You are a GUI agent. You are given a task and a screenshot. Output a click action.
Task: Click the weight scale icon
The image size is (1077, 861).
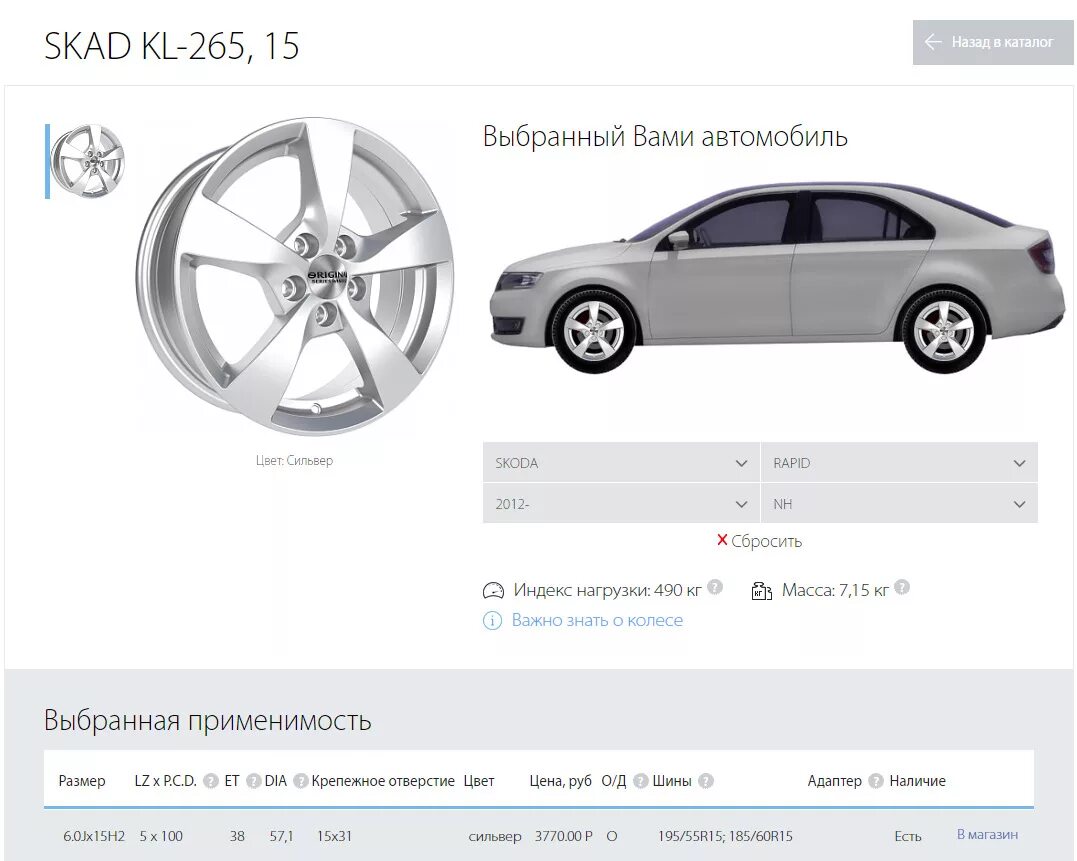pyautogui.click(x=761, y=590)
